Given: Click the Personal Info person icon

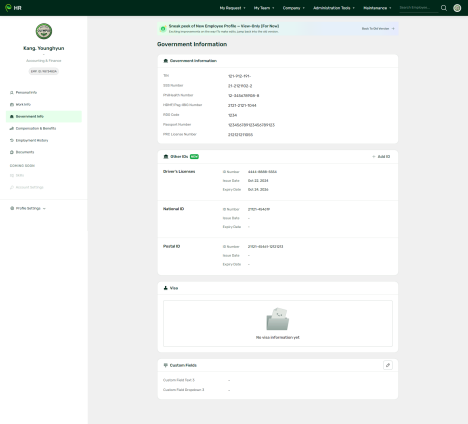Looking at the screenshot, I should (12, 93).
